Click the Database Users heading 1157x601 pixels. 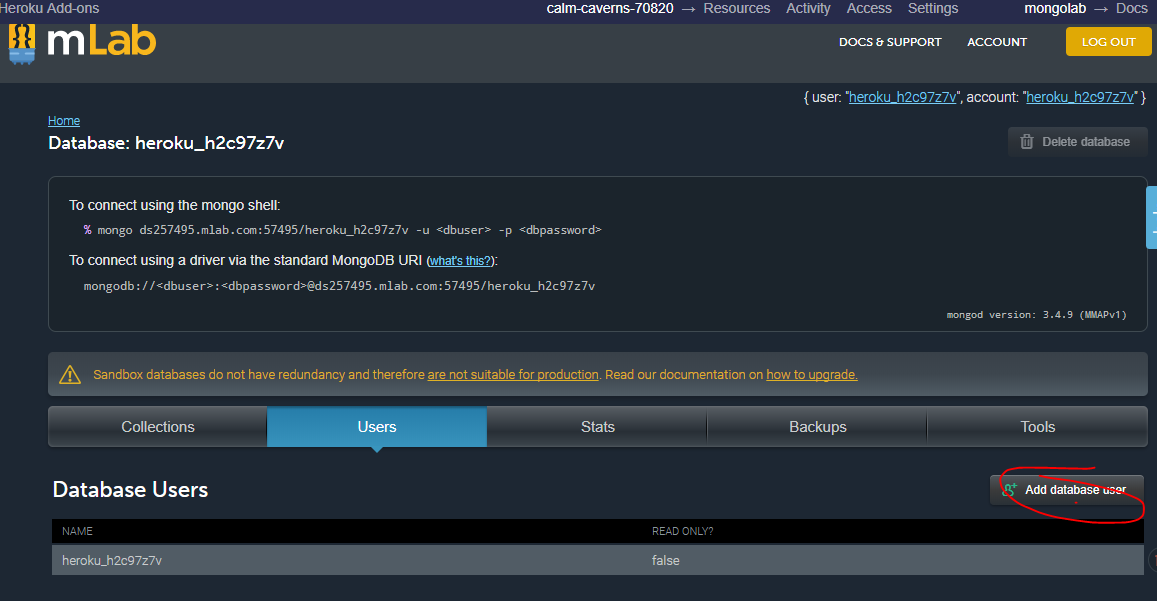pos(131,490)
